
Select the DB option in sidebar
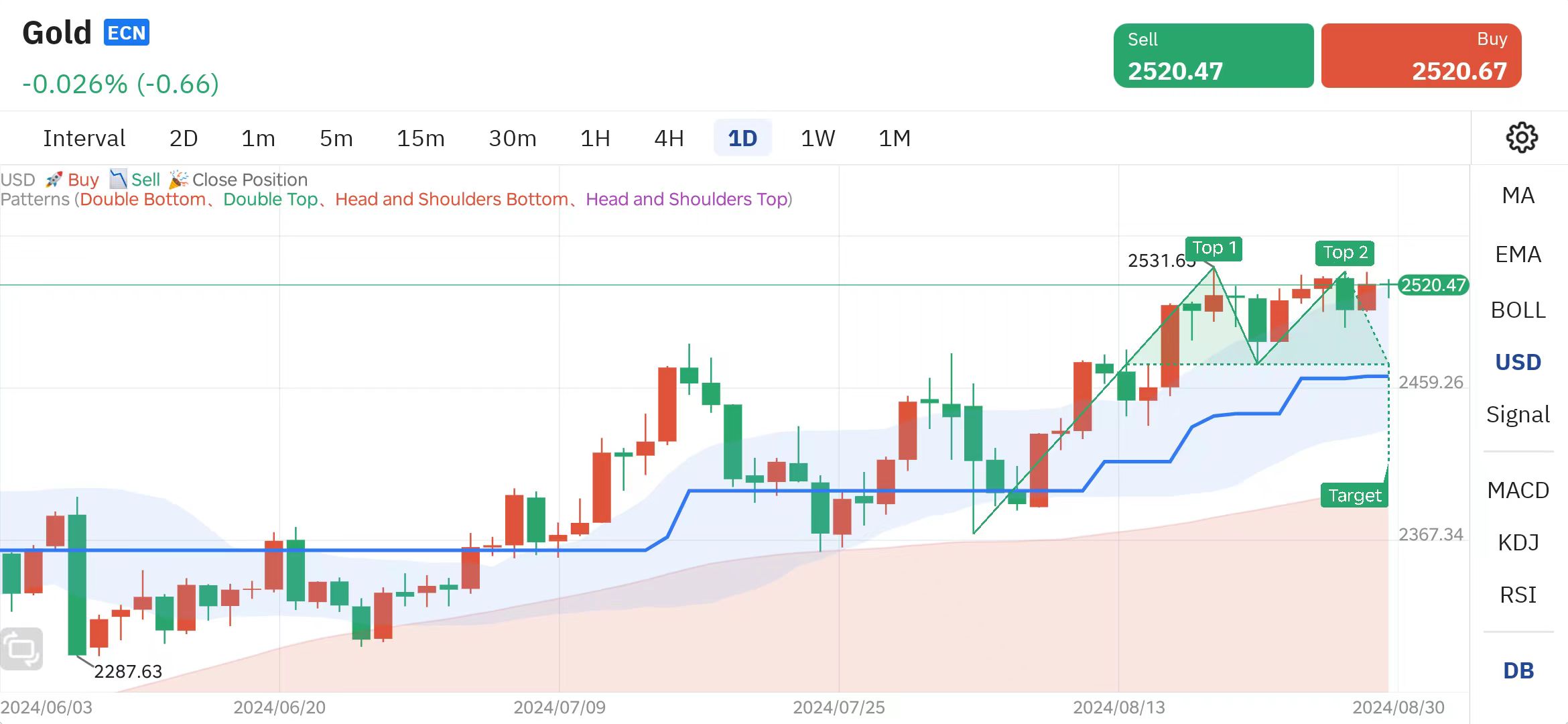(1518, 670)
